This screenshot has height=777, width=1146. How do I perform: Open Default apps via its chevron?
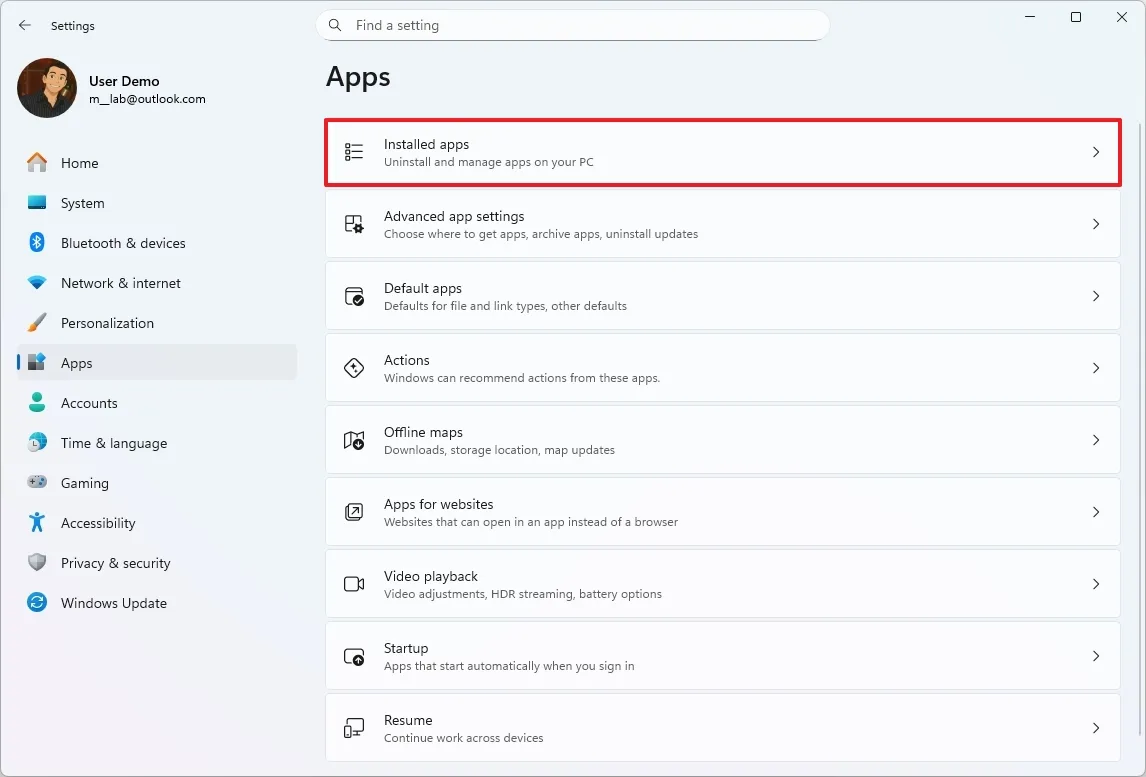click(1096, 296)
